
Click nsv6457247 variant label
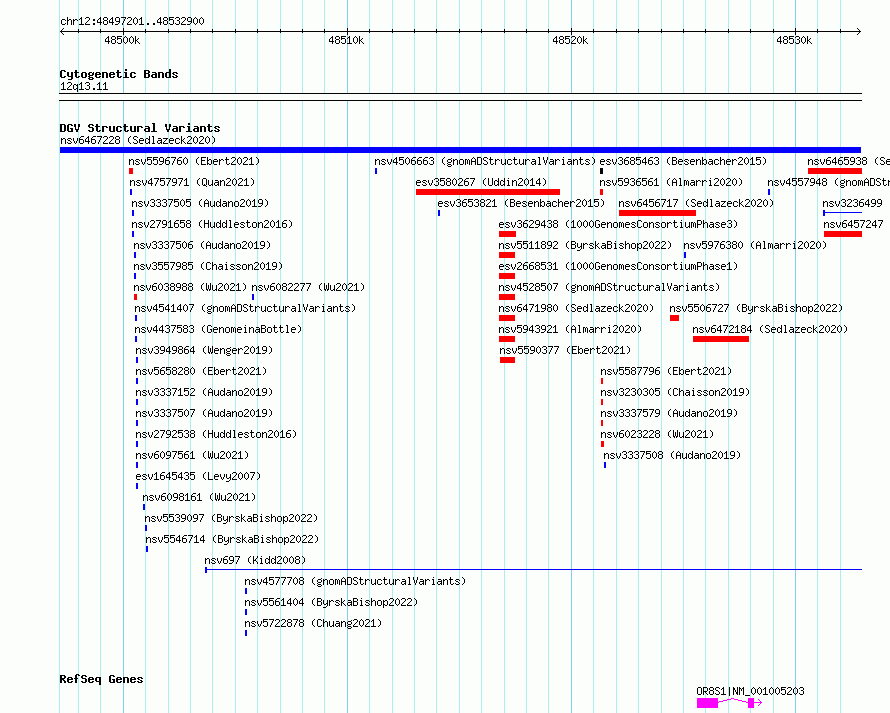(x=854, y=224)
